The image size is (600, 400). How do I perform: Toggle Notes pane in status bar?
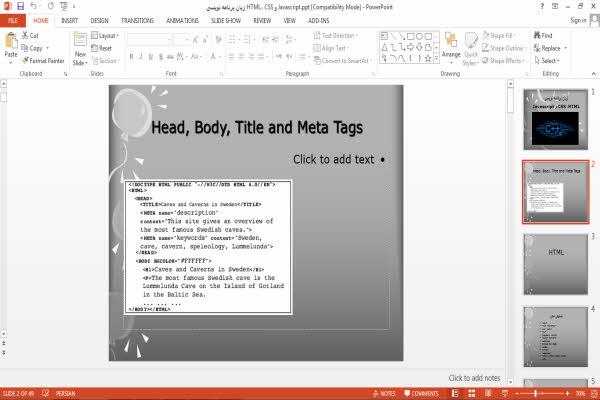coord(385,393)
